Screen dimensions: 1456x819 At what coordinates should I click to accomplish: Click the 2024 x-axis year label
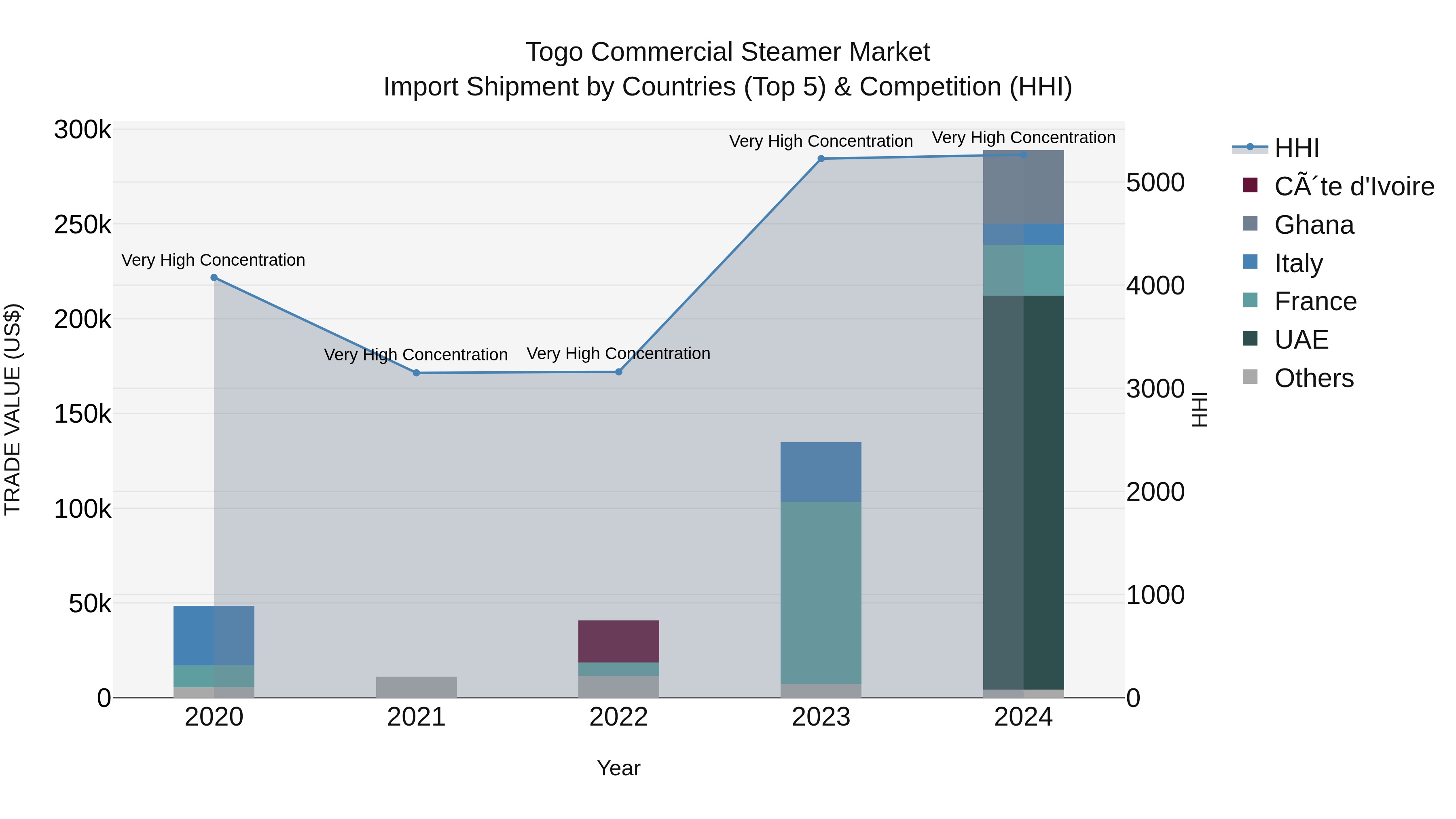(1024, 717)
